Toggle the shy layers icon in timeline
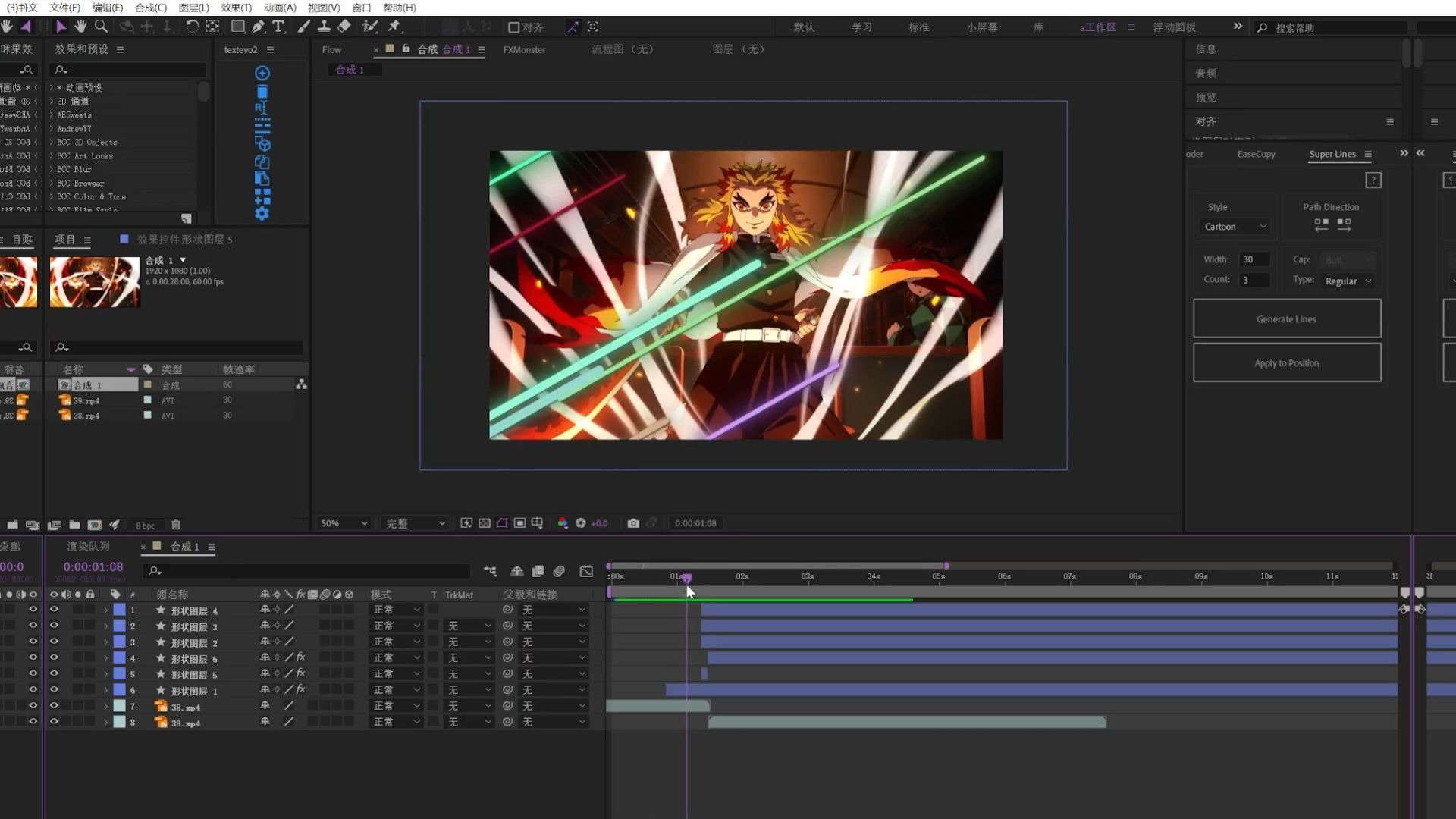Screen dimensions: 1456x819 click(517, 571)
